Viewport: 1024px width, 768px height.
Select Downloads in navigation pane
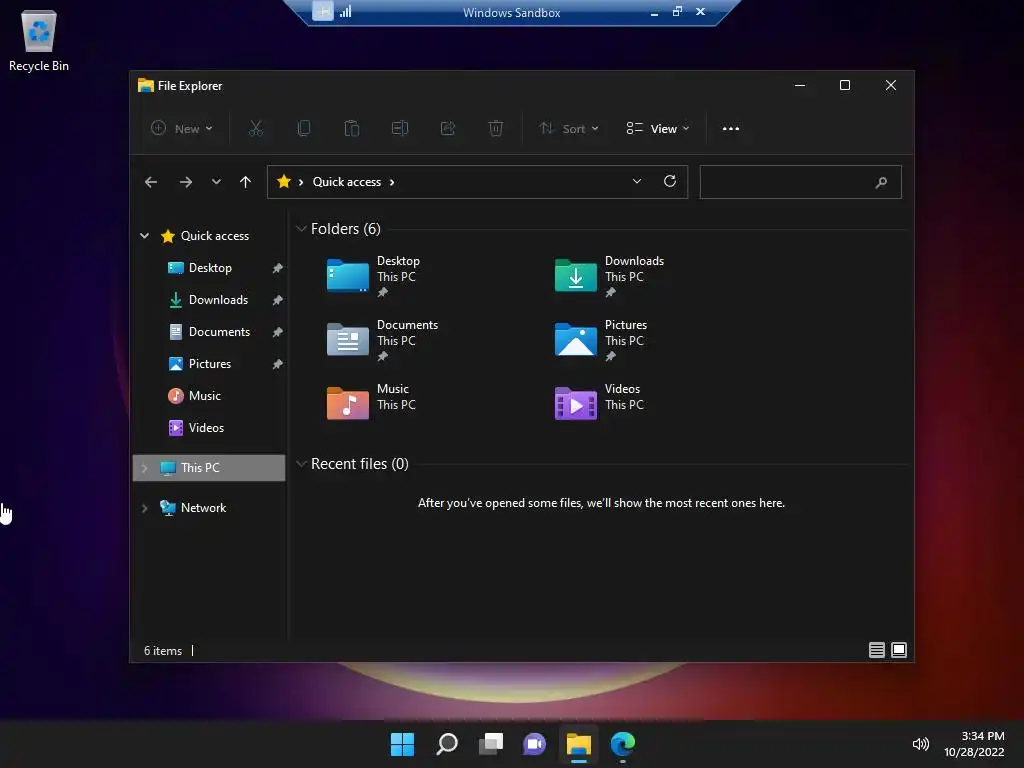pos(218,300)
